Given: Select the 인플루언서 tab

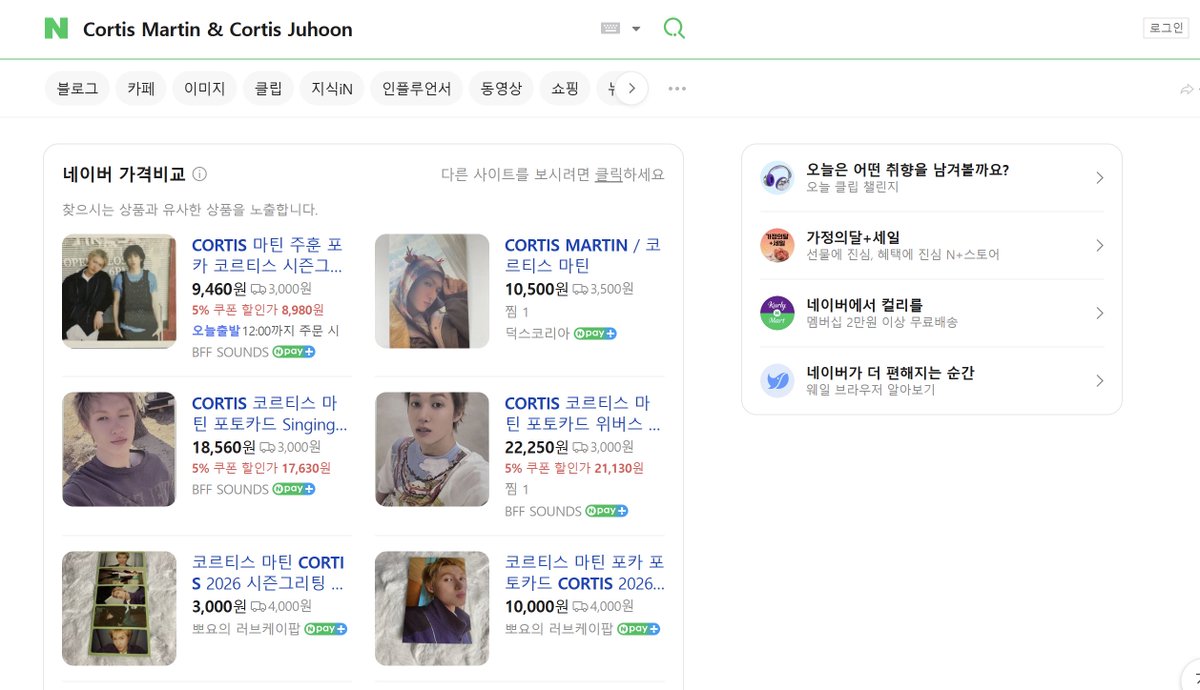Looking at the screenshot, I should 417,88.
